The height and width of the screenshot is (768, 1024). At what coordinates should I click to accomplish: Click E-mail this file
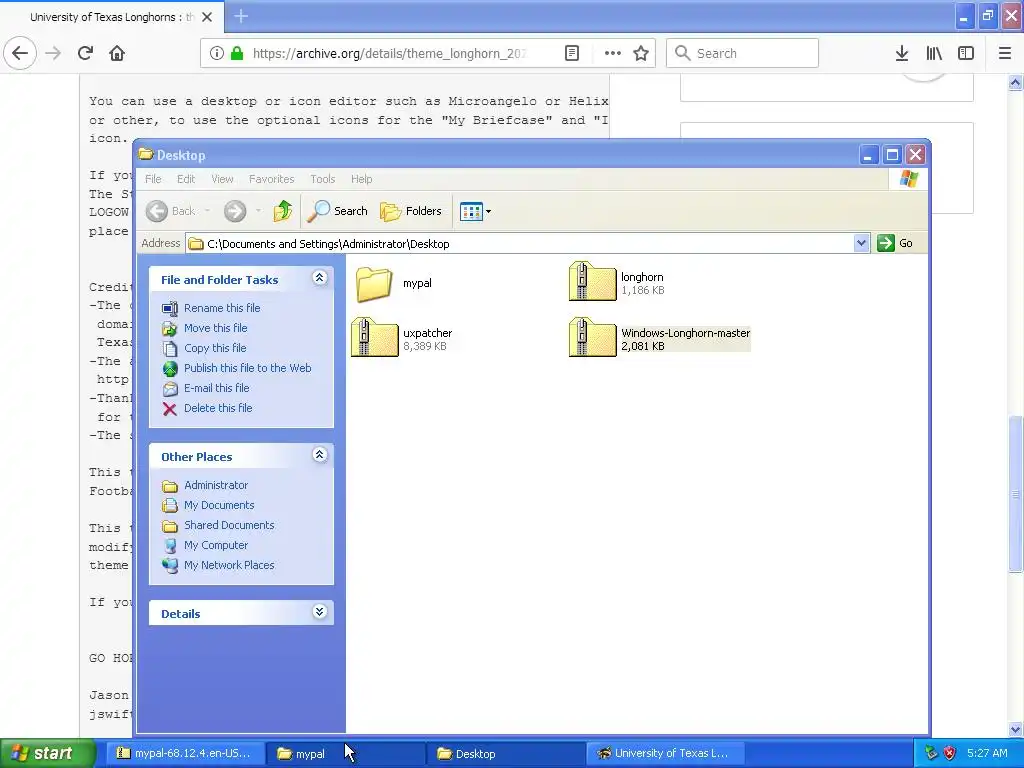coord(216,388)
